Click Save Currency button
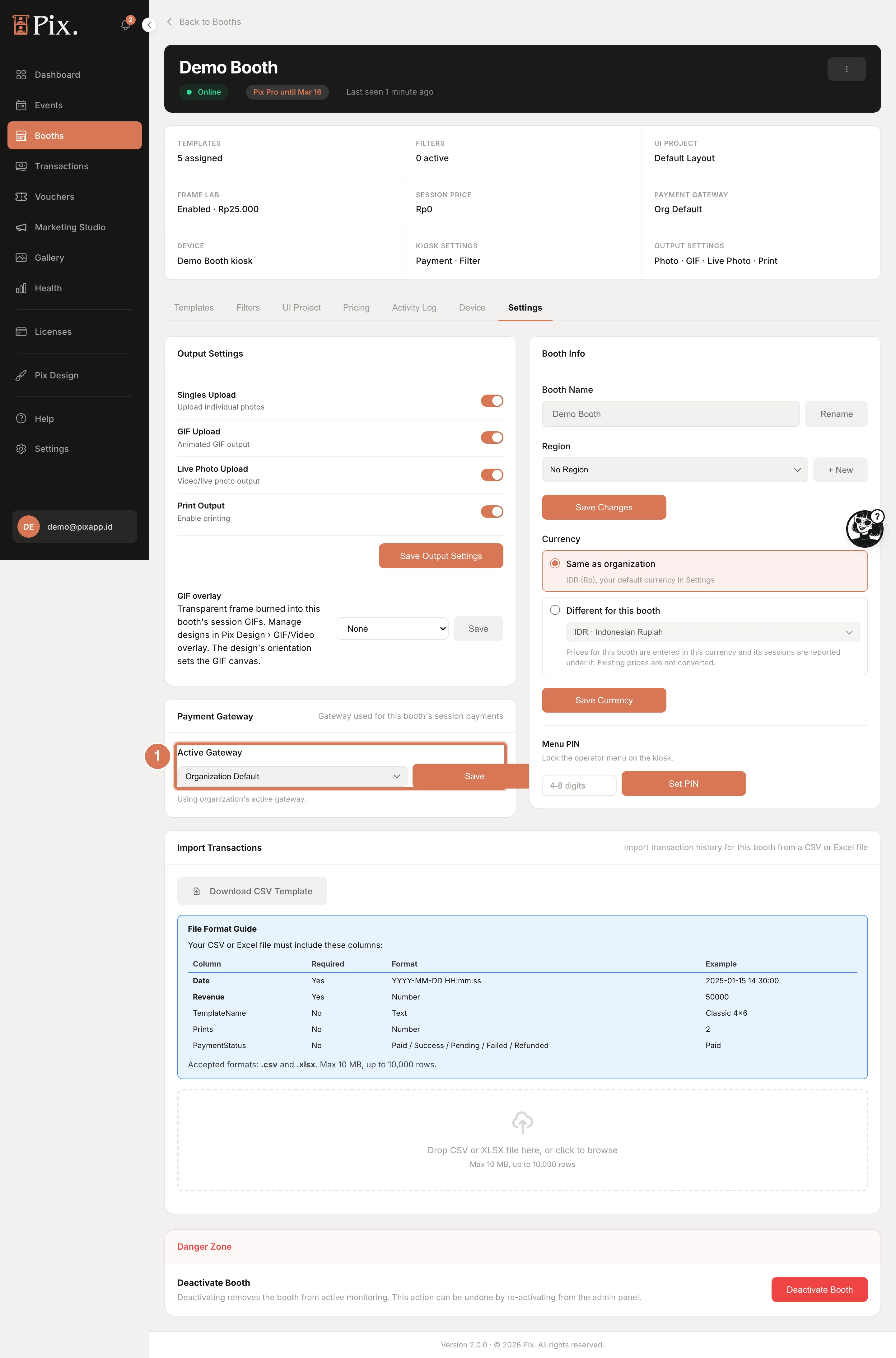 pyautogui.click(x=604, y=700)
